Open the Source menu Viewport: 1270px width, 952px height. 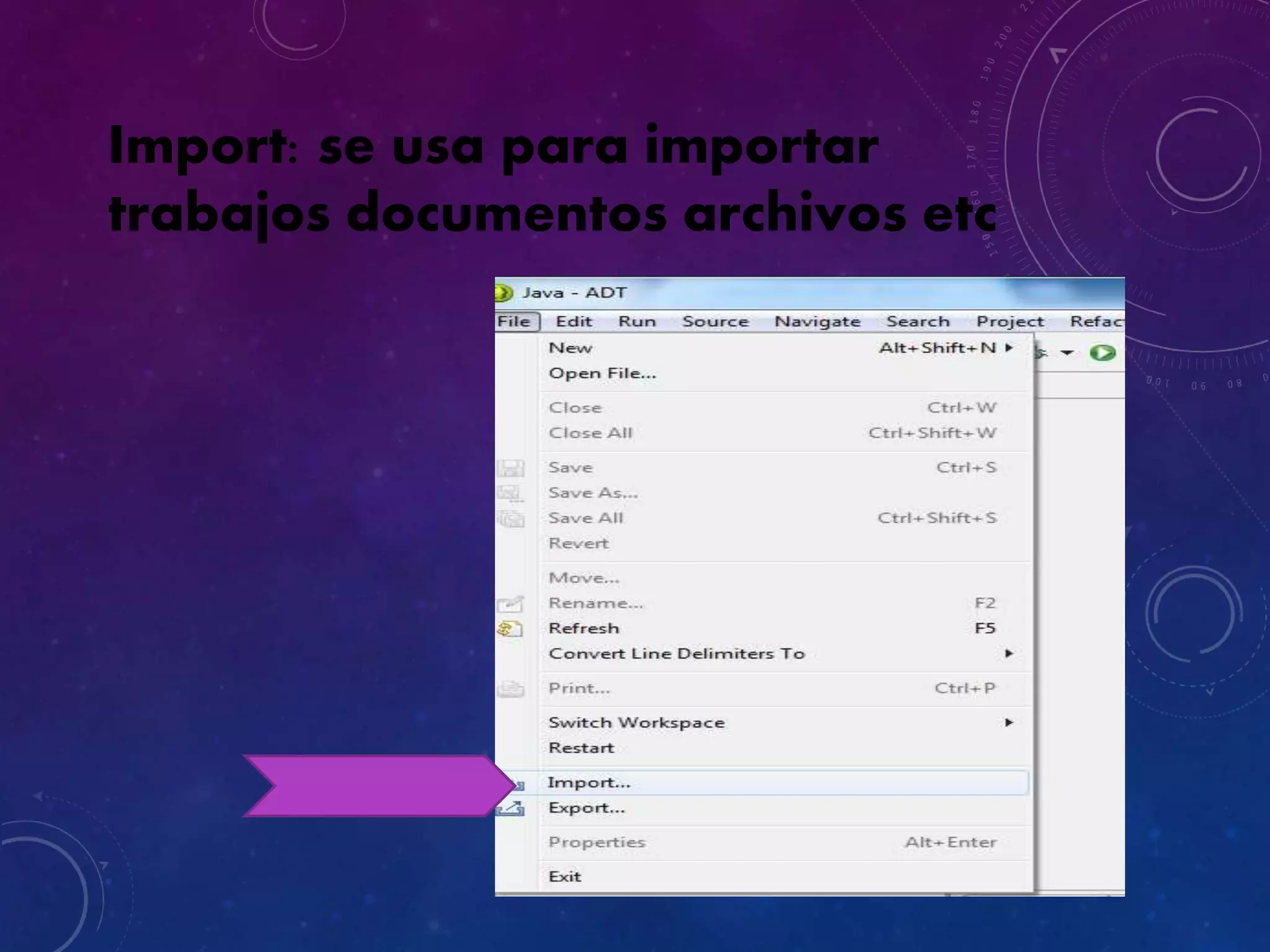(716, 322)
